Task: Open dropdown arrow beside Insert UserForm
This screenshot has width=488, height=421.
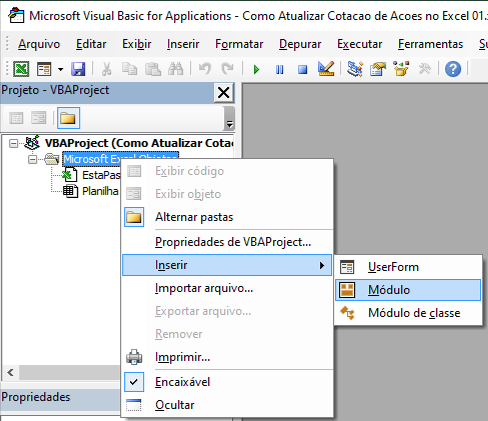Action: click(60, 69)
